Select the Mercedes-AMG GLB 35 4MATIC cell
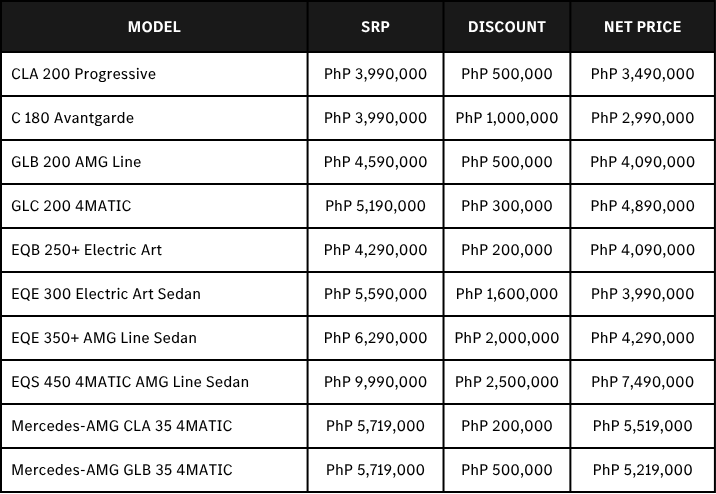Screen dimensions: 716x494 coord(154,469)
